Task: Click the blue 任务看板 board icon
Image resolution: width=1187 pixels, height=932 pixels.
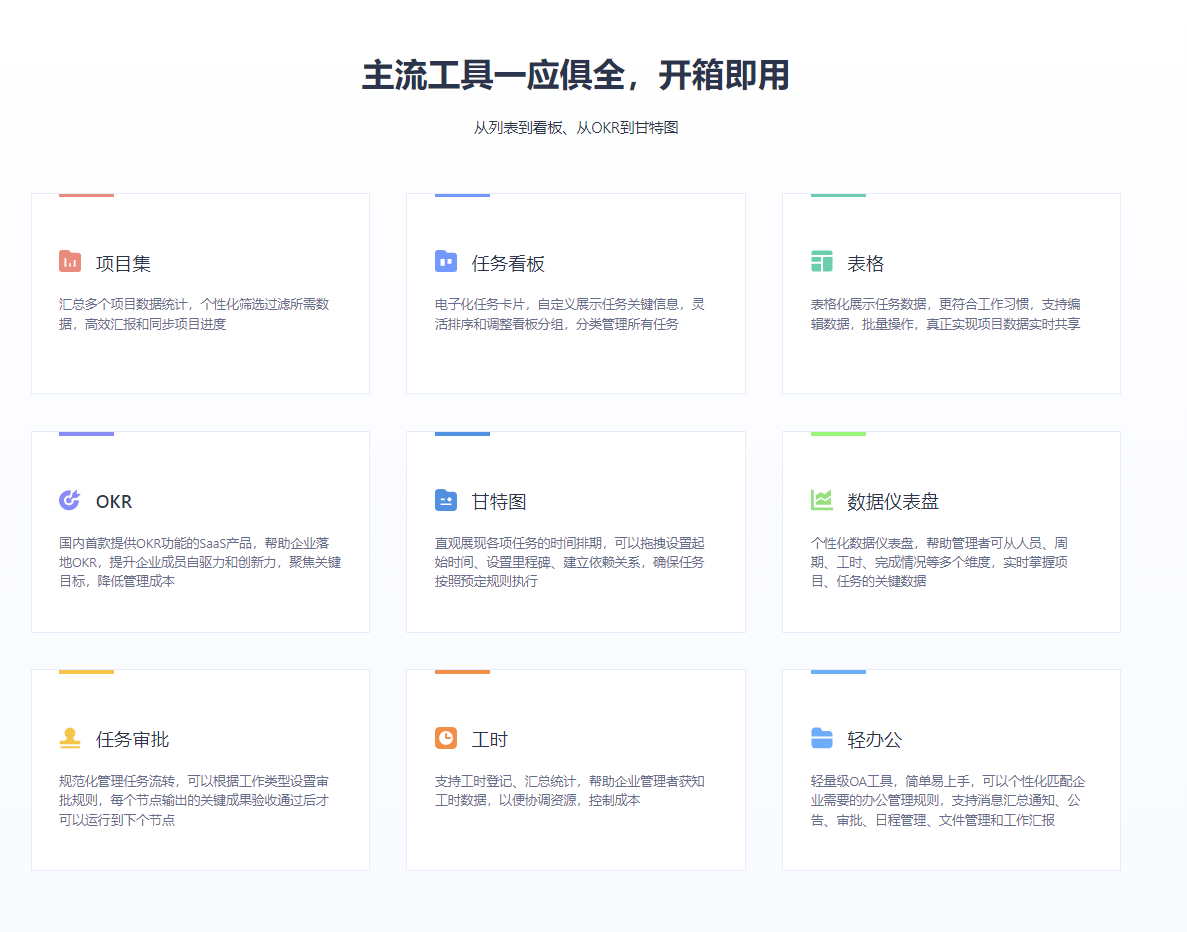Action: 446,261
